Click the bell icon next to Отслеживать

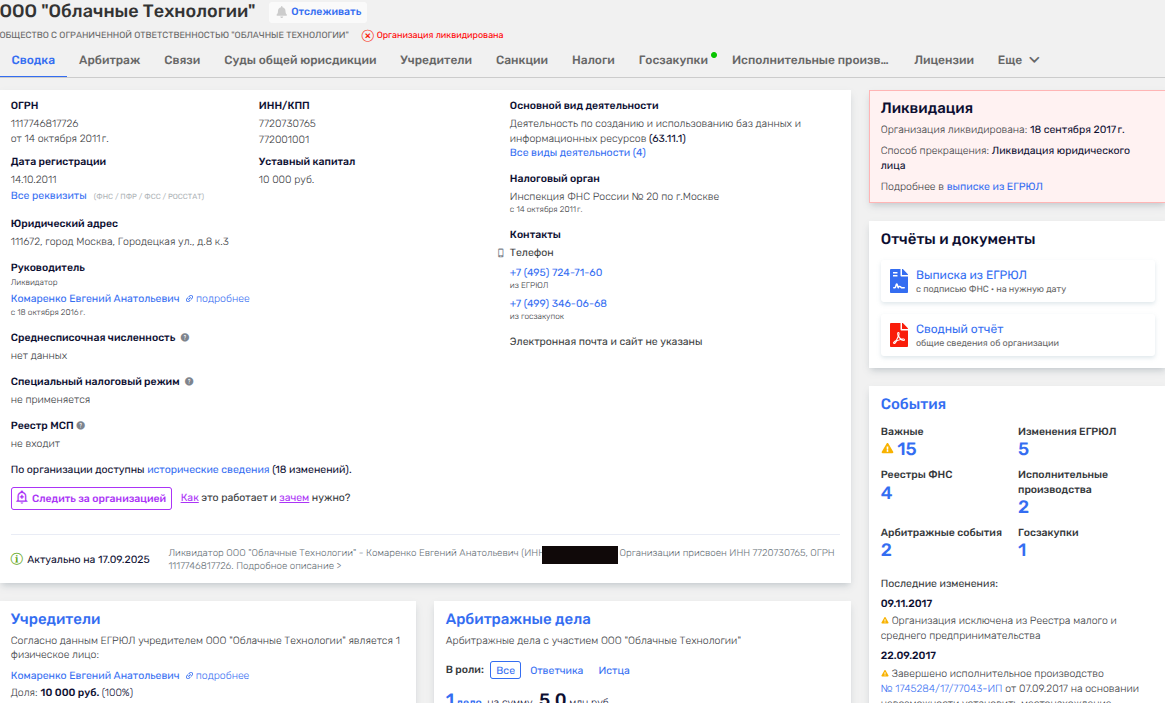281,12
